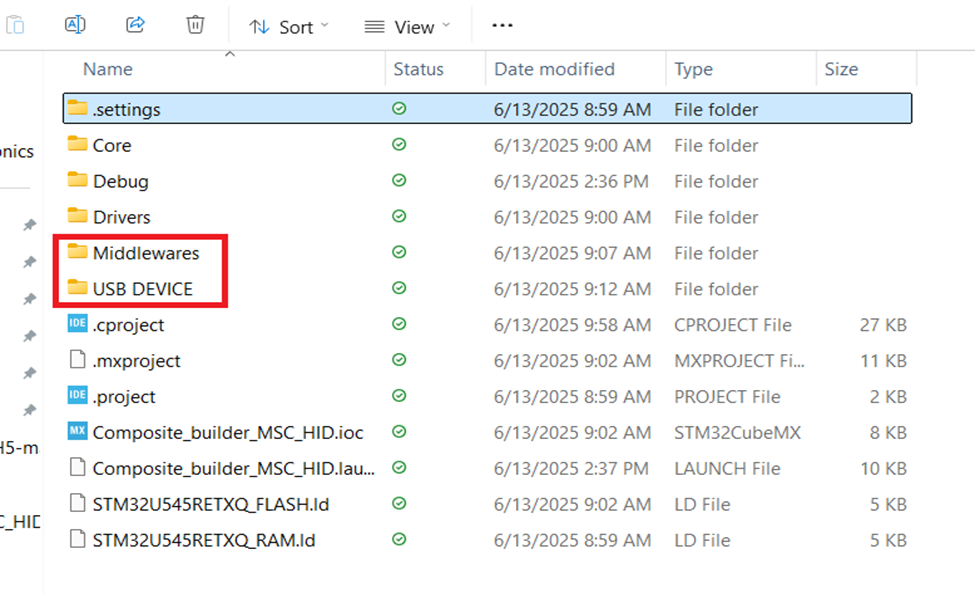Select the STM32U545RETXQ_RAM.ld file name
The height and width of the screenshot is (594, 975).
(204, 541)
